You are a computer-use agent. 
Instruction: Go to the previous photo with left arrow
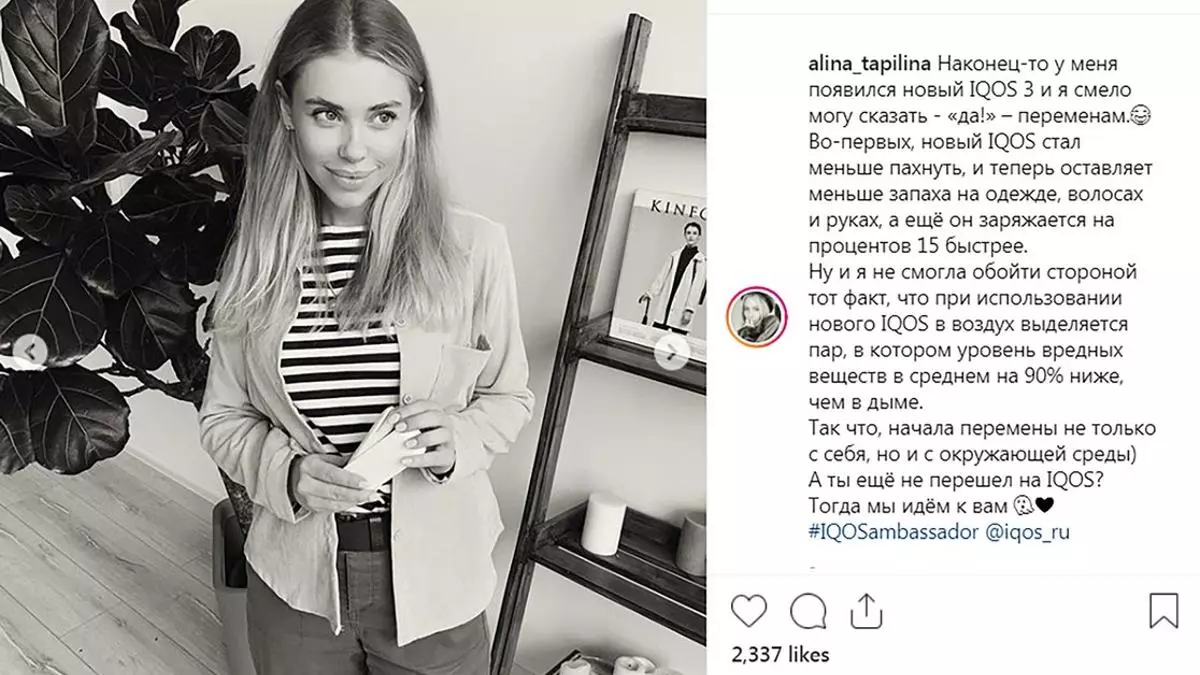(x=32, y=351)
